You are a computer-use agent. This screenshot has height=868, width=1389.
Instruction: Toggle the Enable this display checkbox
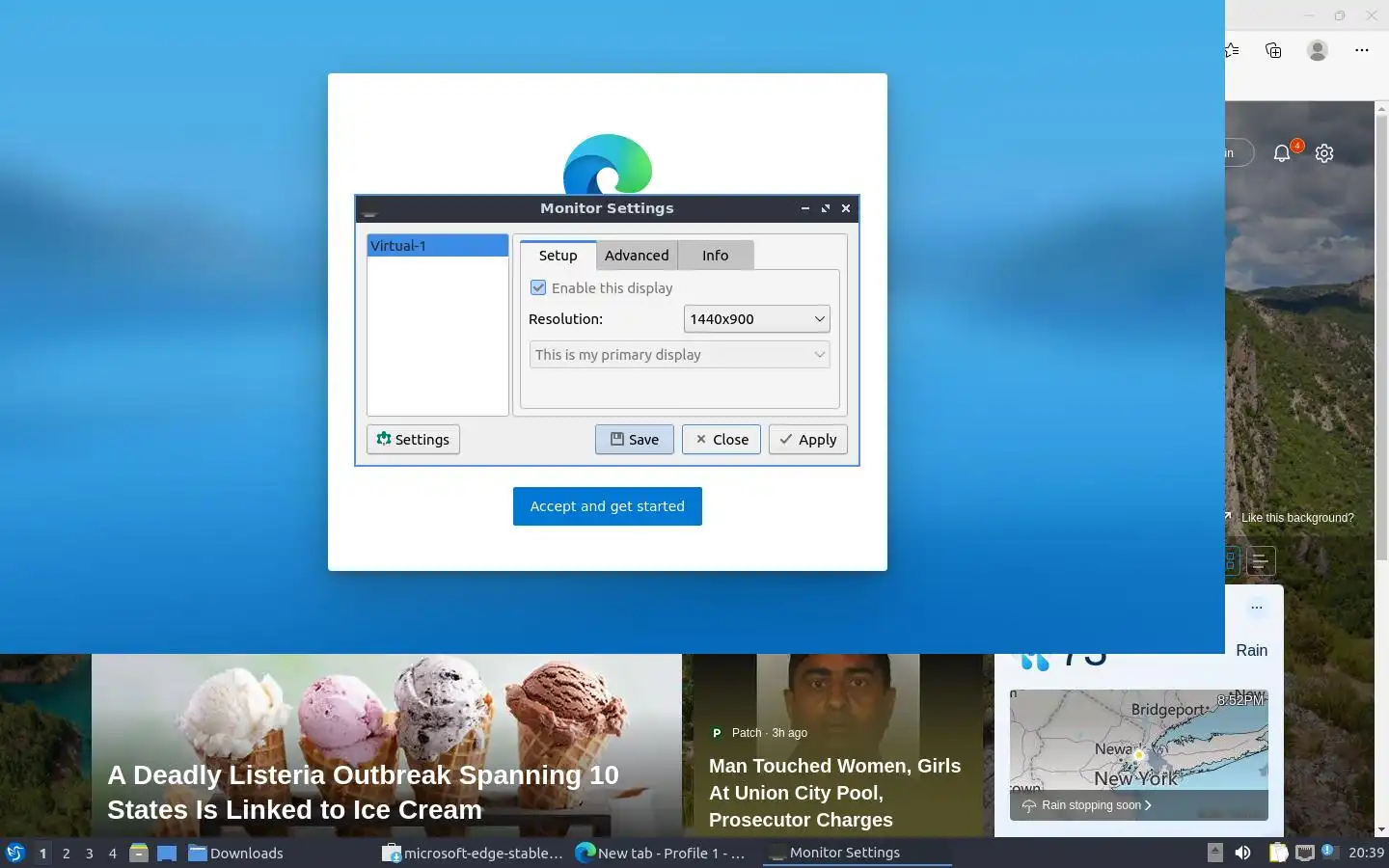[x=538, y=287]
